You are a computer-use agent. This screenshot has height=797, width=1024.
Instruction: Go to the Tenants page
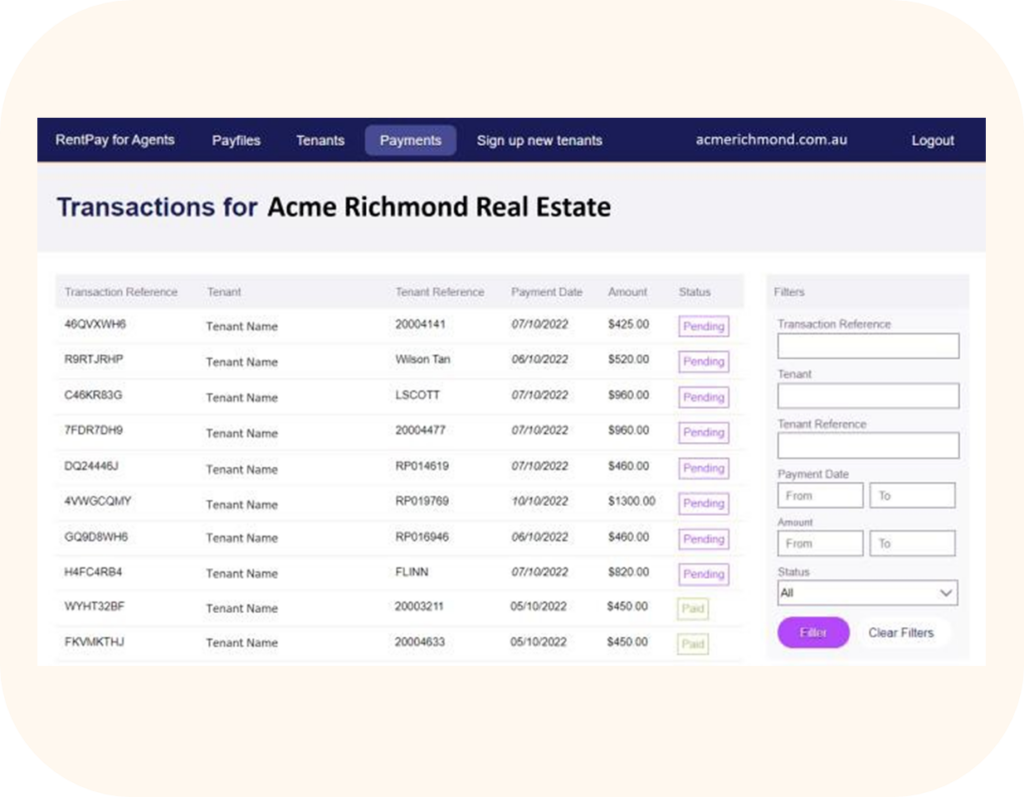point(320,140)
